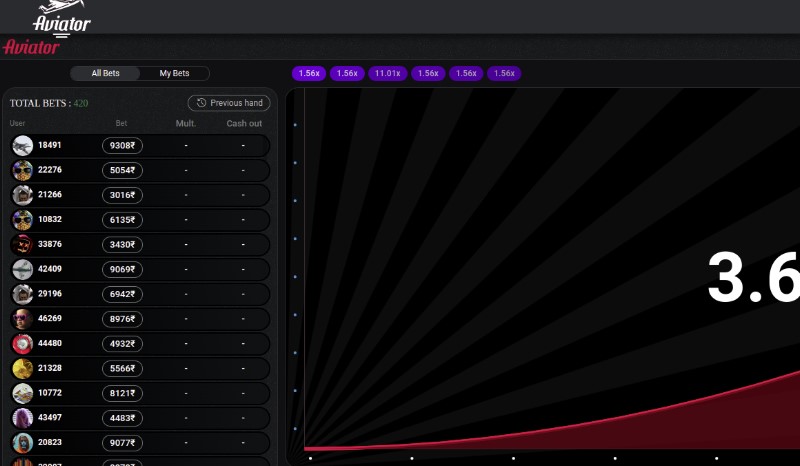
Task: Select avatar of user 21266
Action: pos(22,195)
